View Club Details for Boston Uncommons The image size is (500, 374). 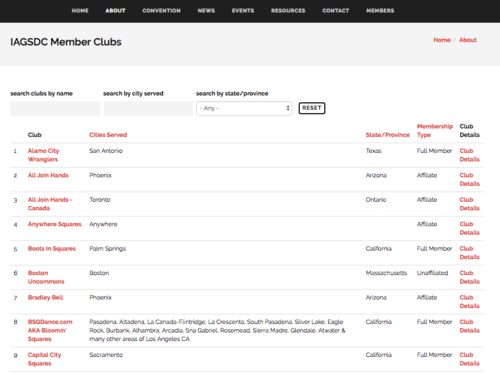point(469,277)
